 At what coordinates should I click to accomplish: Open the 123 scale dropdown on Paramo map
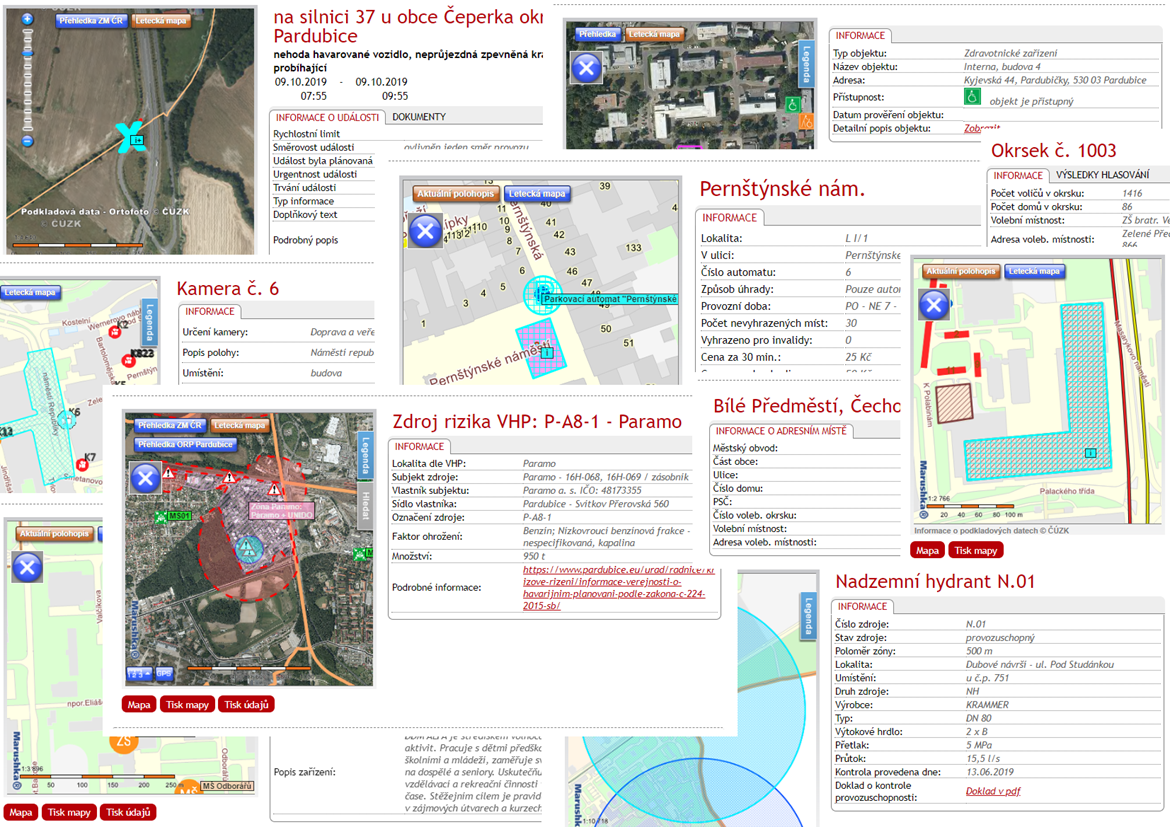[139, 673]
